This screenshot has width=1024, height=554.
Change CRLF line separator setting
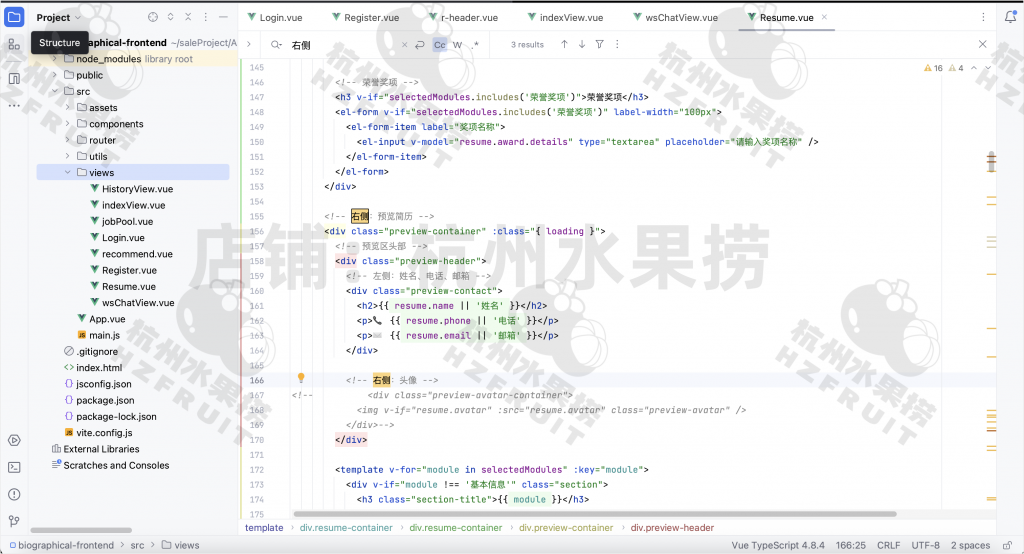[888, 545]
